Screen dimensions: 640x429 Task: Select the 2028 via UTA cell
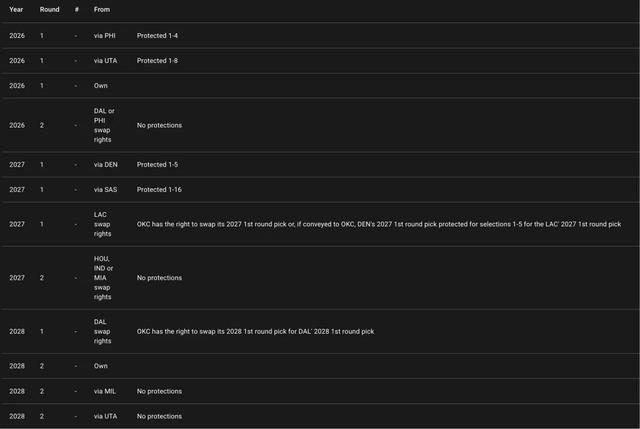tap(105, 416)
